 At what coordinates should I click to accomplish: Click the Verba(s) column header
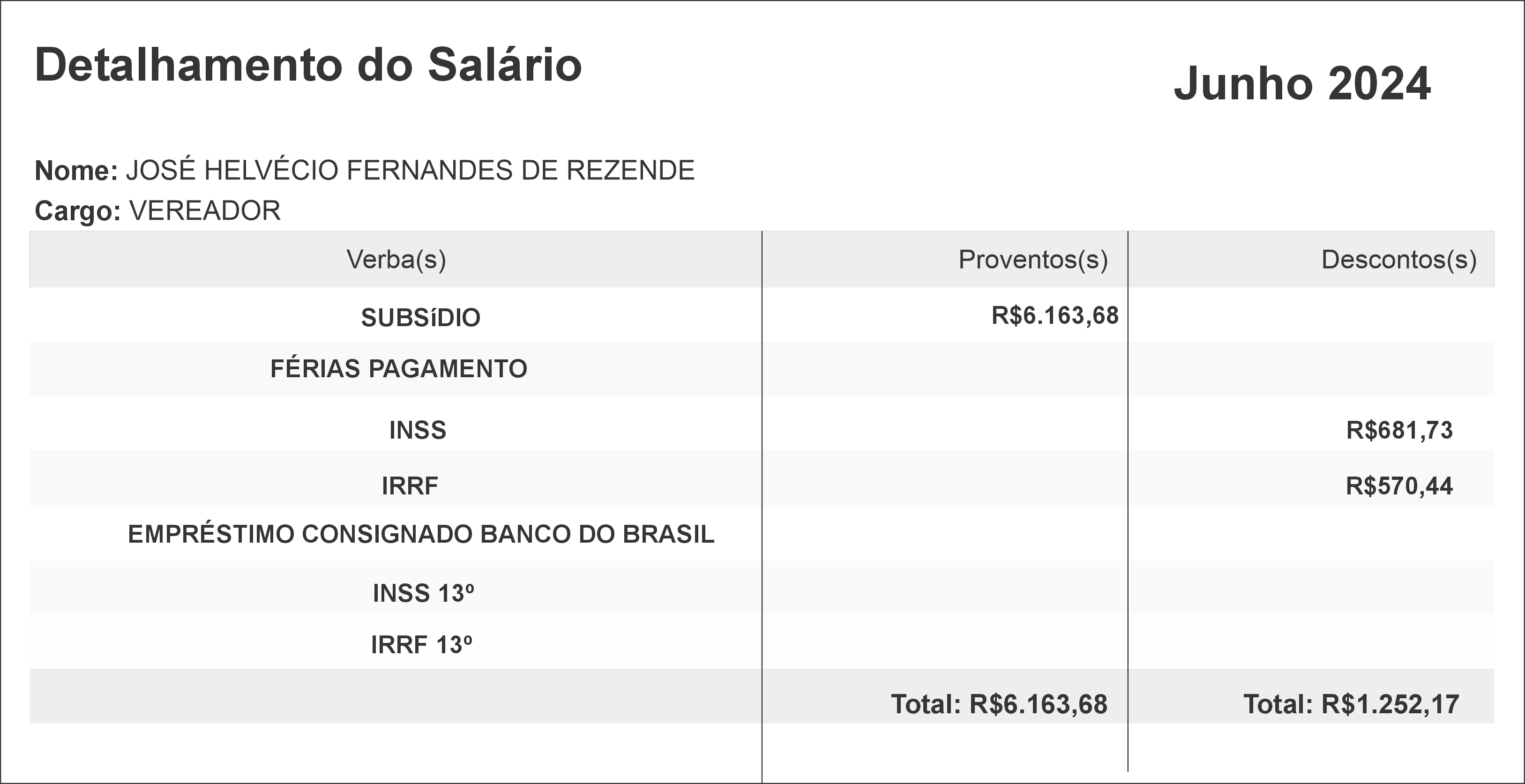coord(396,259)
